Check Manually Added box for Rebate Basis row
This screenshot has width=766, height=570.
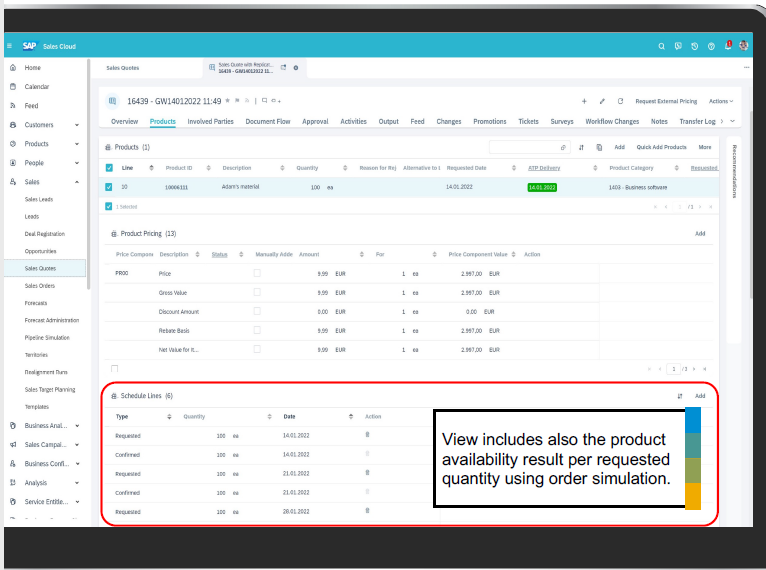[257, 330]
